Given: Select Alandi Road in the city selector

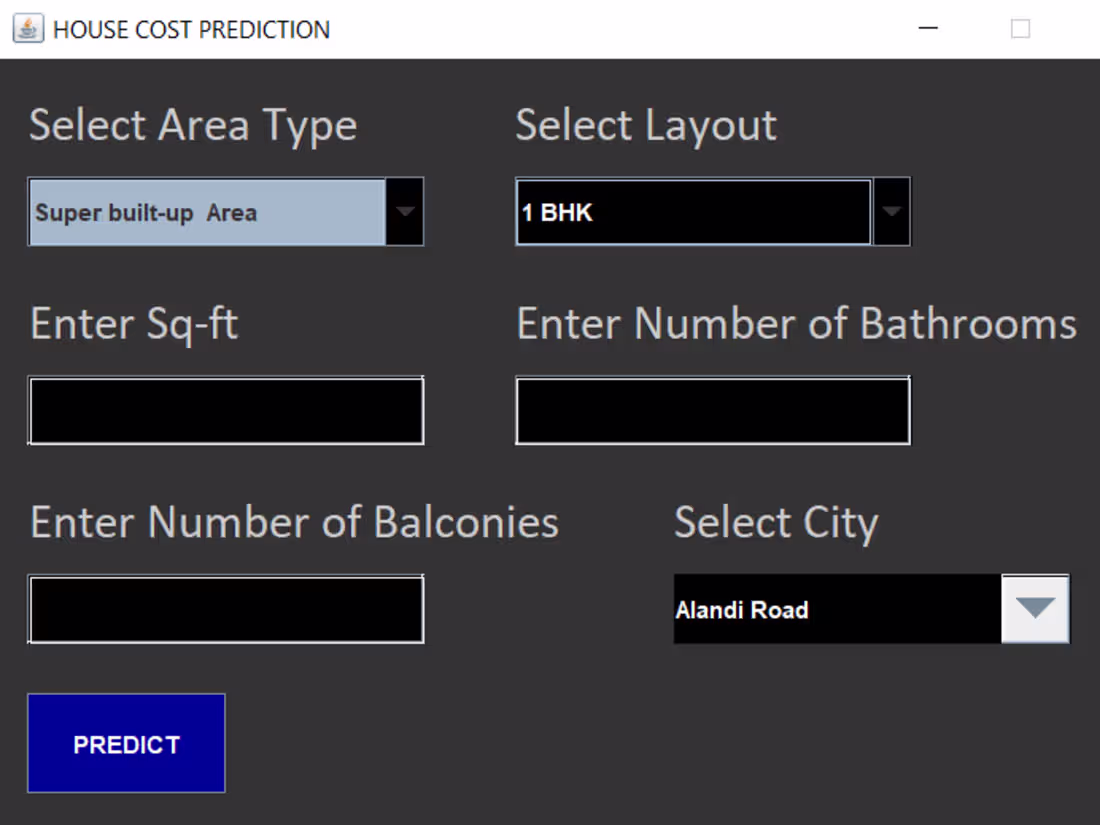Looking at the screenshot, I should point(742,609).
